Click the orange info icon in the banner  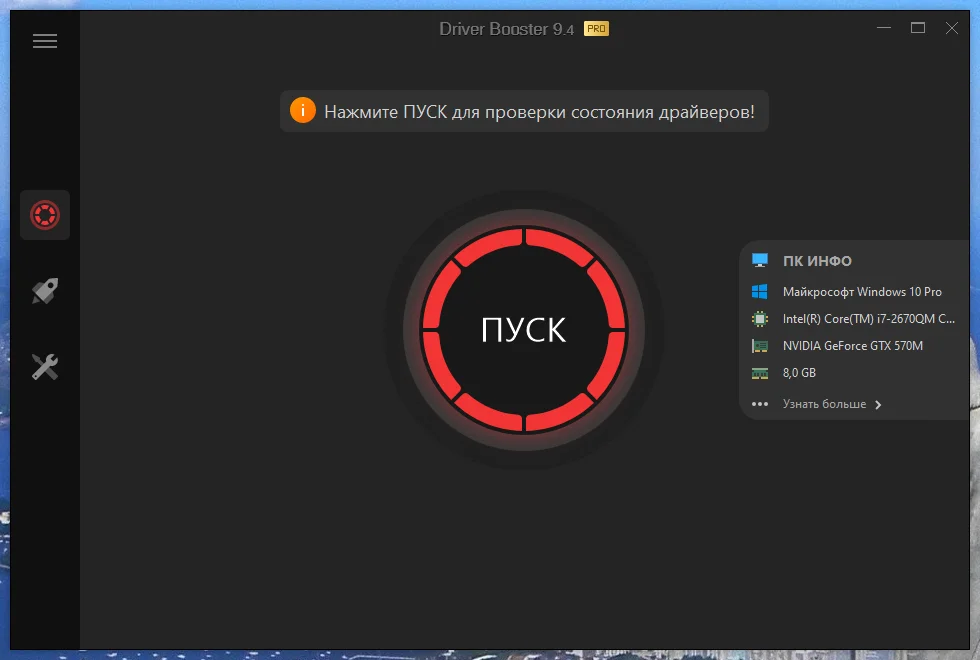click(x=302, y=111)
